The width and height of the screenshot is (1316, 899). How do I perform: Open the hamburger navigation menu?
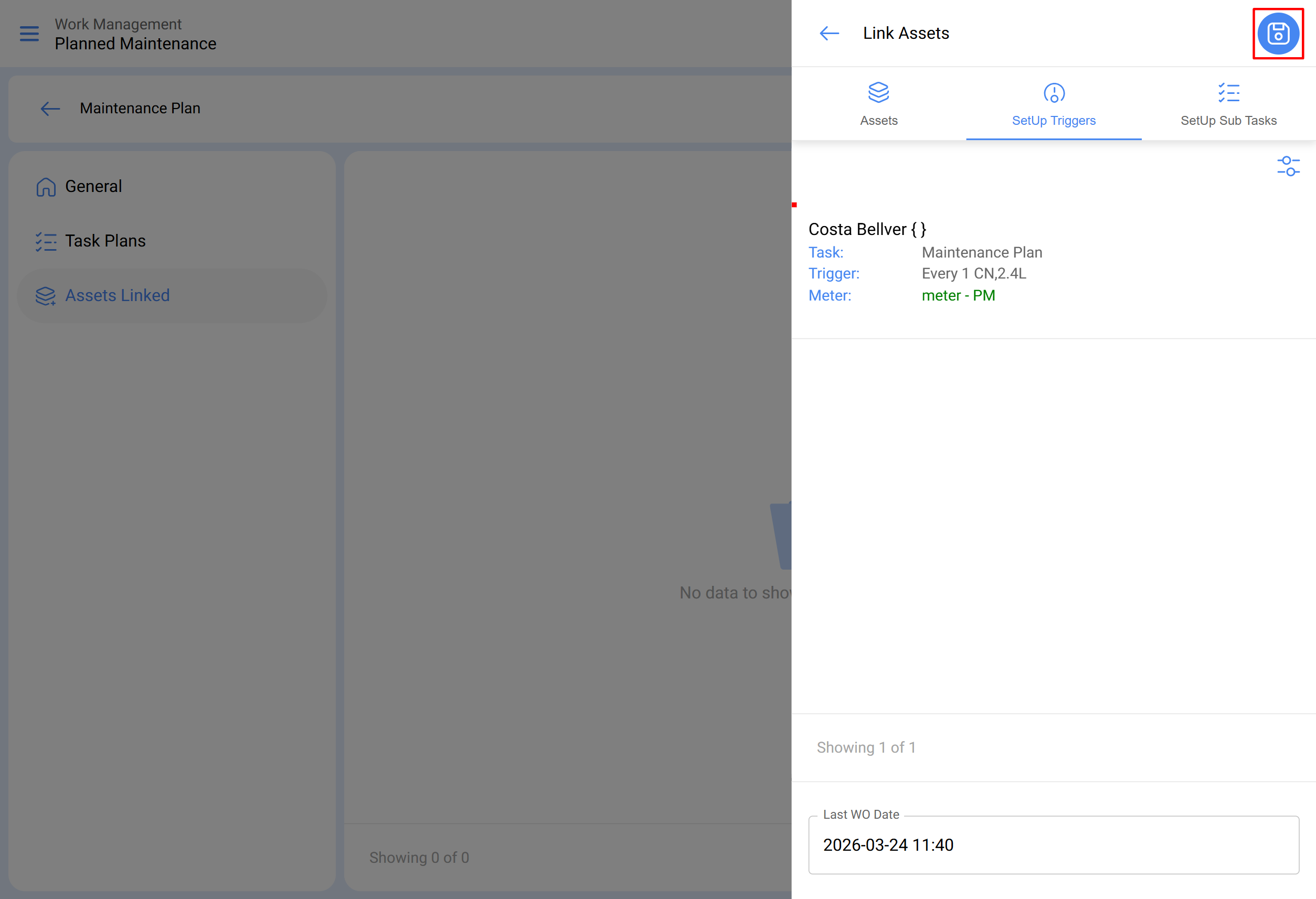(29, 34)
